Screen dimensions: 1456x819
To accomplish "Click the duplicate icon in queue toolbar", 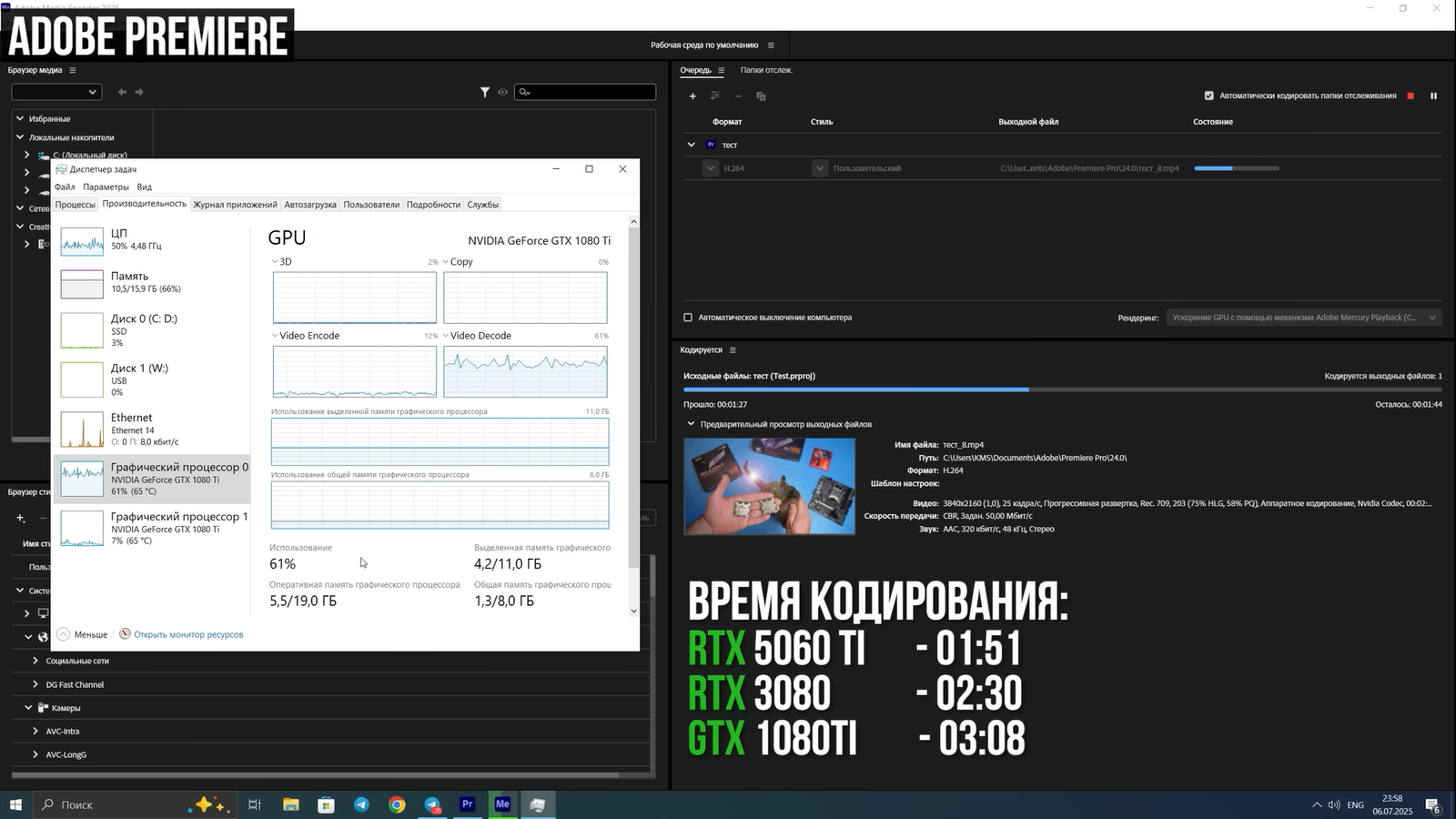I will [761, 96].
